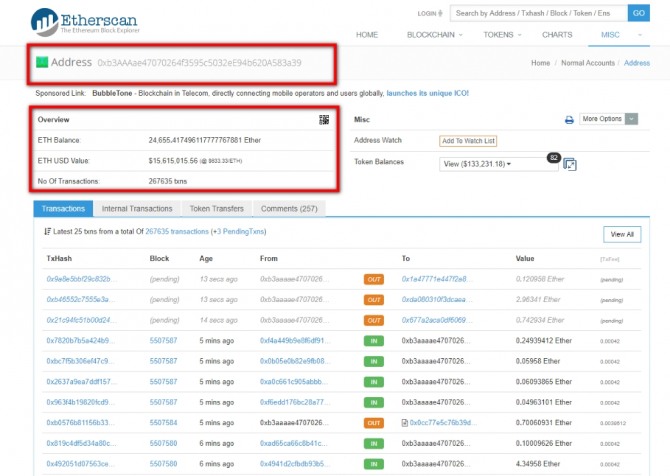
Task: Open the More Options dropdown
Action: (x=605, y=119)
